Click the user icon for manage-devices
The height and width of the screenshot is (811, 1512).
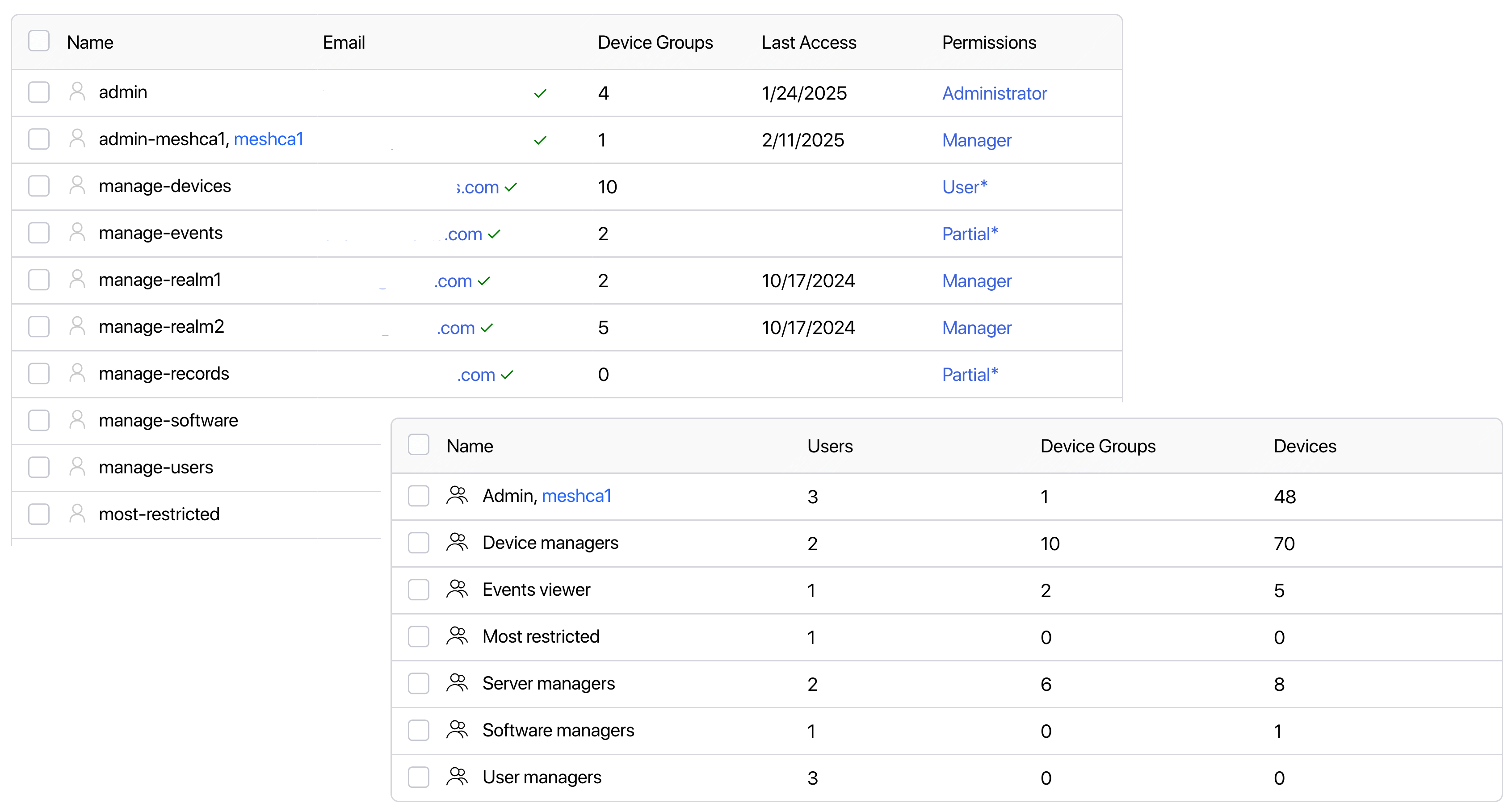click(77, 185)
